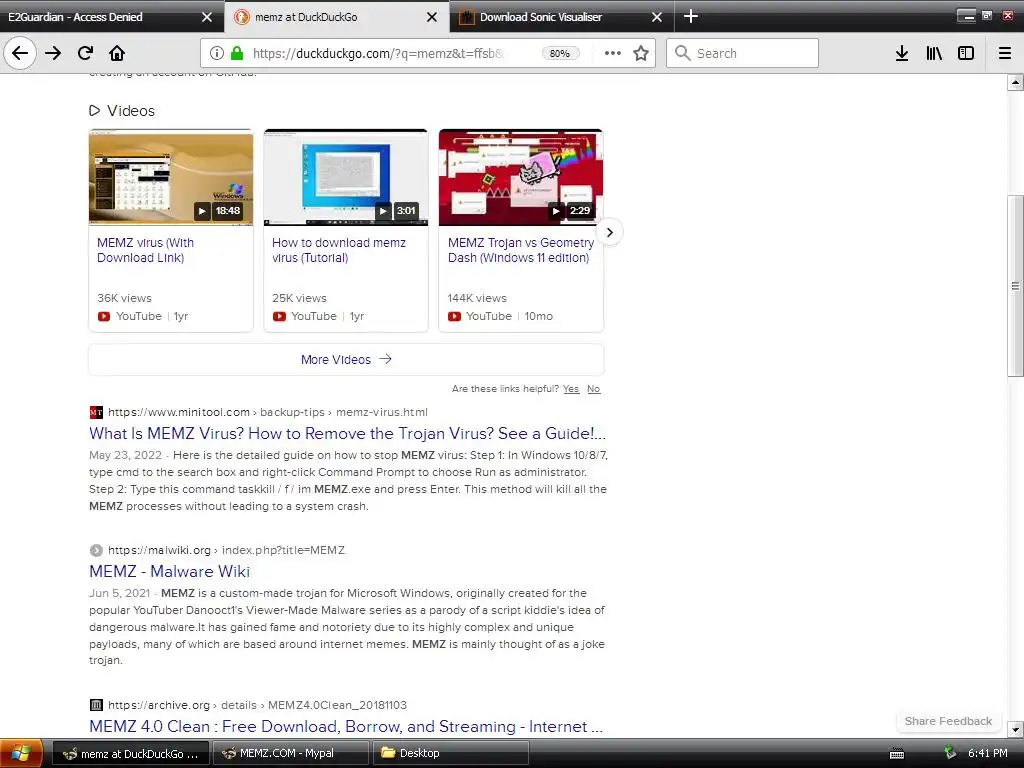Open MEMZ - Malware Wiki result
This screenshot has height=768, width=1024.
(169, 571)
